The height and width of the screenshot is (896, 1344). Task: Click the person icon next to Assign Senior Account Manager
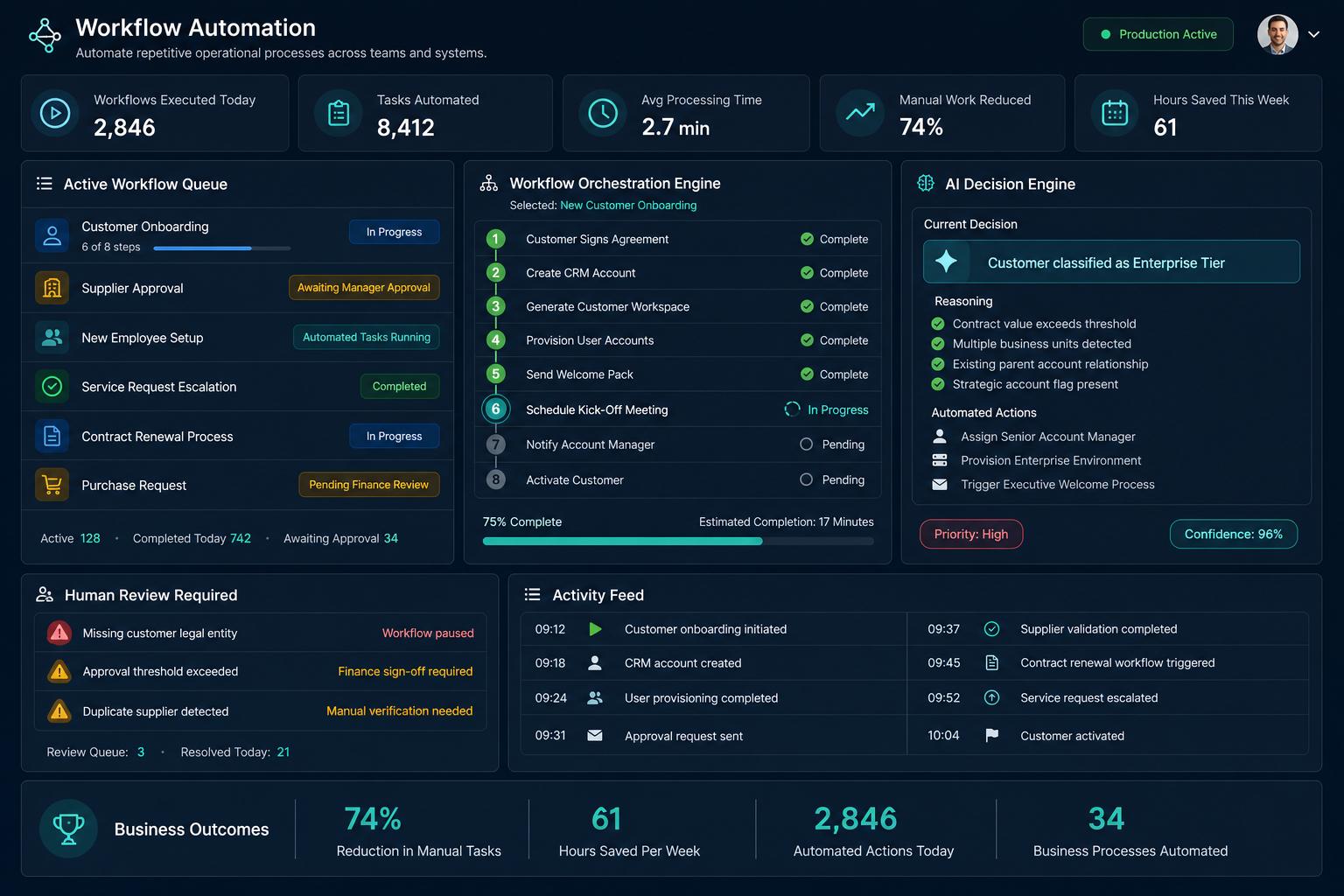click(x=940, y=436)
